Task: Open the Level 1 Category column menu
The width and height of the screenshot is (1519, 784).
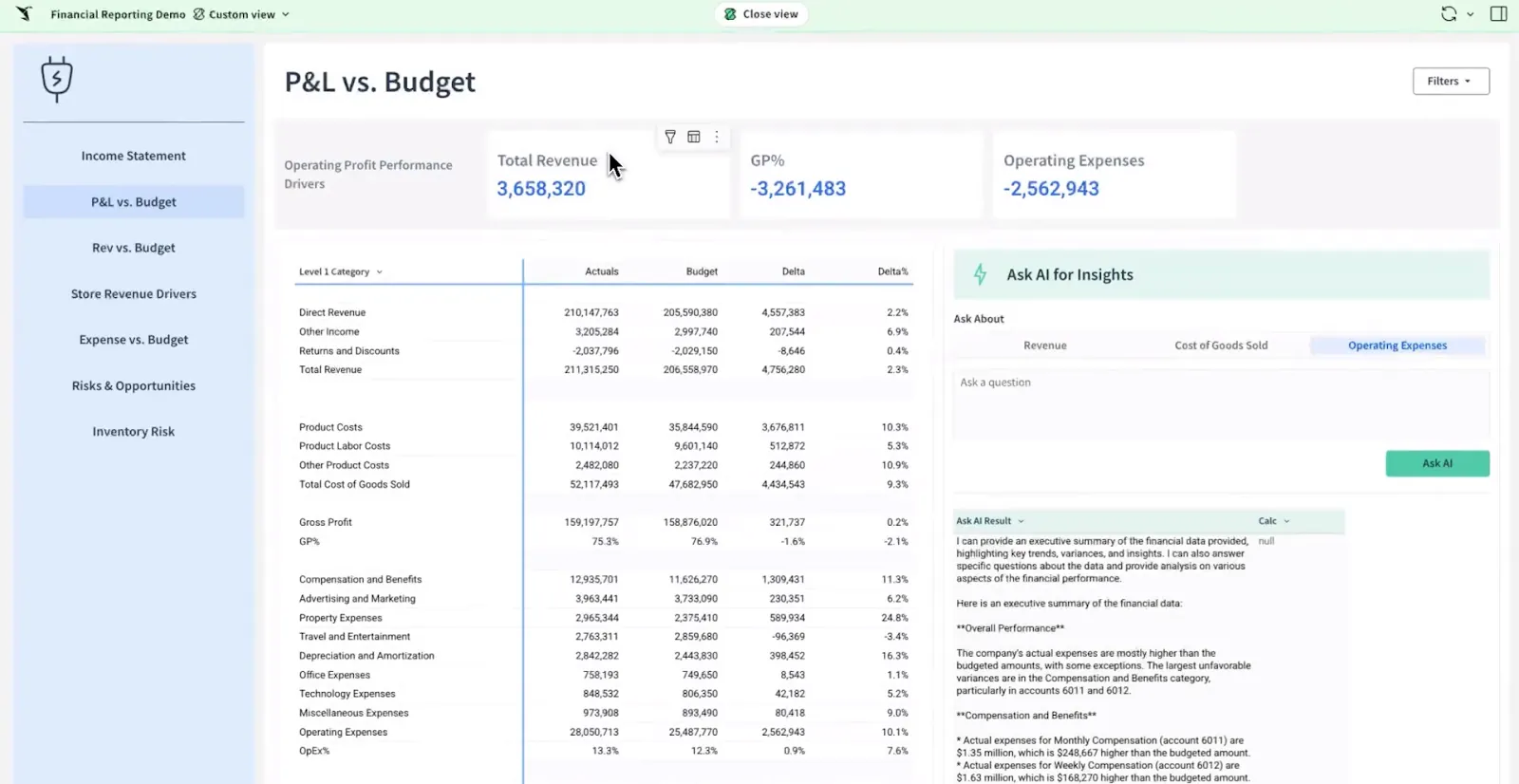Action: click(x=379, y=272)
